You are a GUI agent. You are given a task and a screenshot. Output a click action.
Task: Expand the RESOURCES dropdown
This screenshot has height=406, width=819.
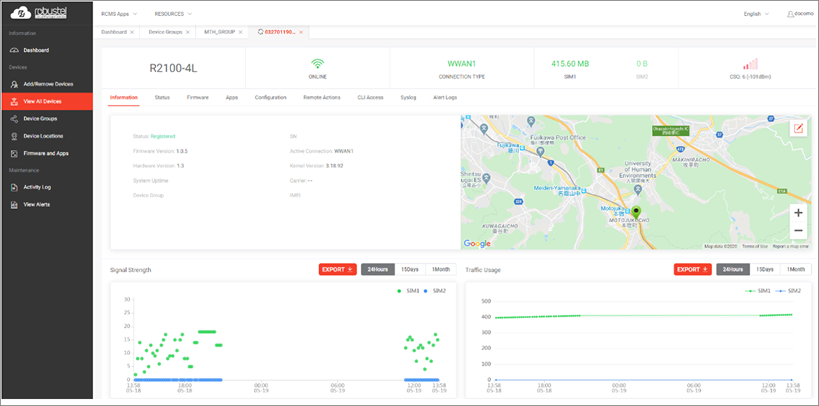pos(173,14)
